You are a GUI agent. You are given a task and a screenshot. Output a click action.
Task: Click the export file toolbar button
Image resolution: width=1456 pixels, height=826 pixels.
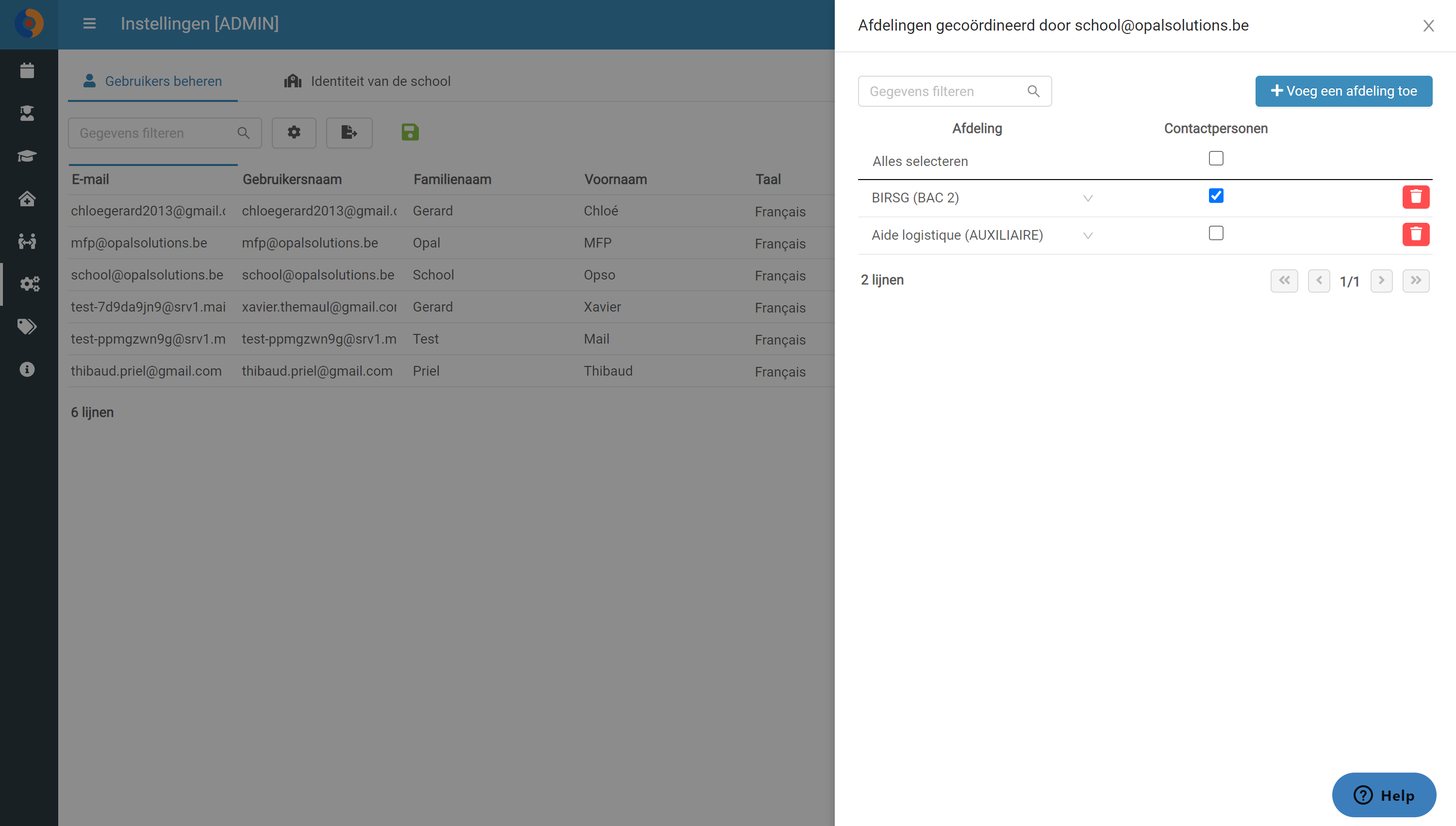pyautogui.click(x=349, y=133)
